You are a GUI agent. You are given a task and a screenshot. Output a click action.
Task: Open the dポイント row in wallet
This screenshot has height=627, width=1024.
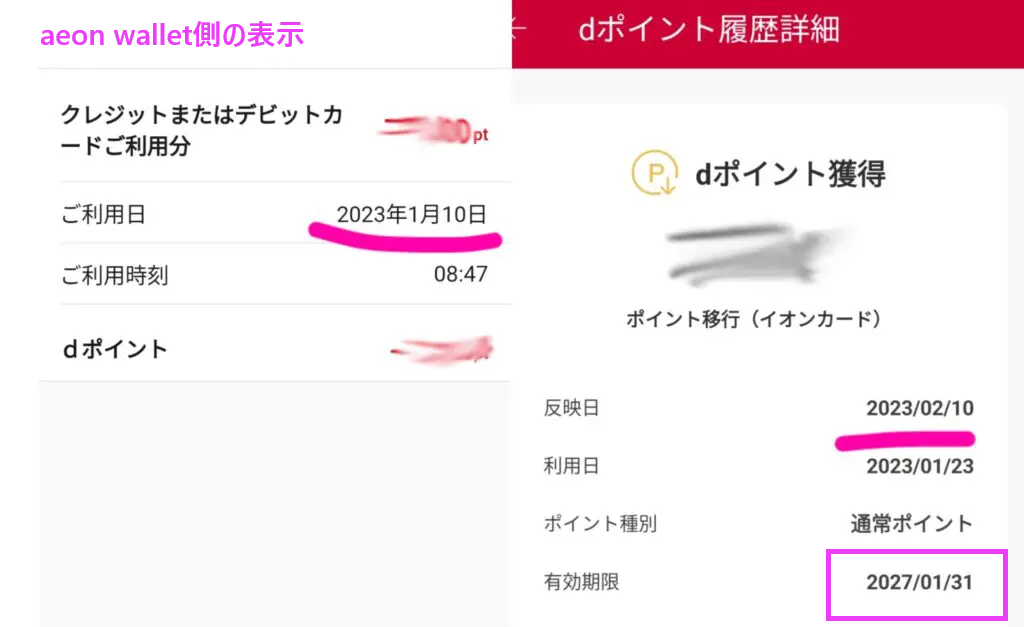pos(275,349)
